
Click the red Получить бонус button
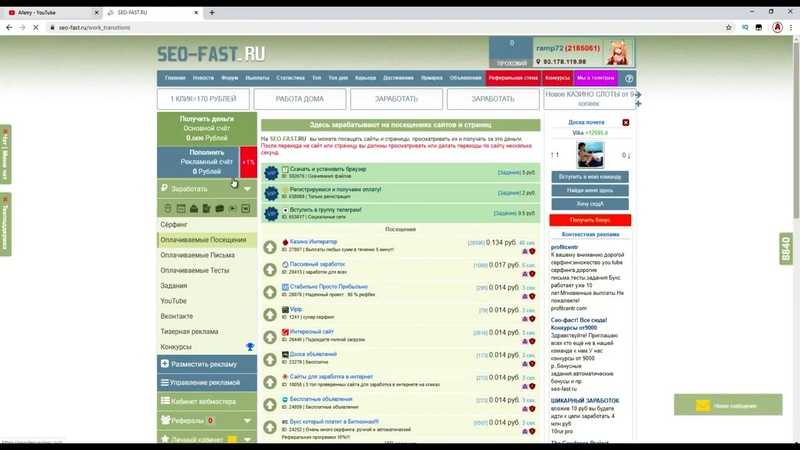click(590, 220)
